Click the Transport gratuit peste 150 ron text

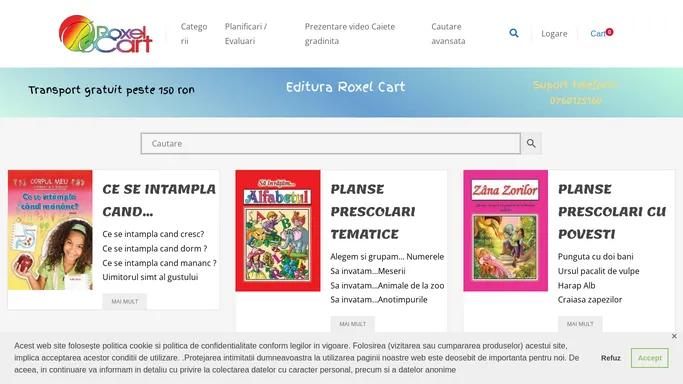(x=112, y=90)
